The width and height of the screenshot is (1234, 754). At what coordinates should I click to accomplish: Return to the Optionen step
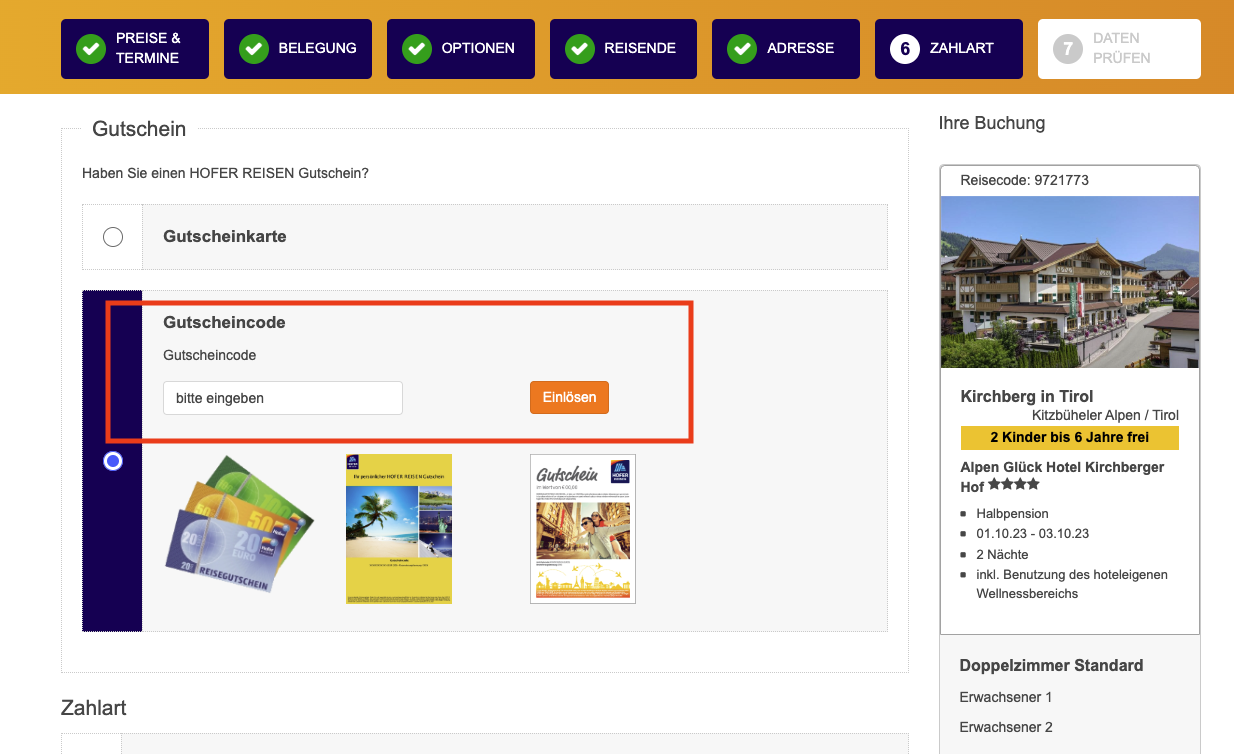pyautogui.click(x=461, y=48)
